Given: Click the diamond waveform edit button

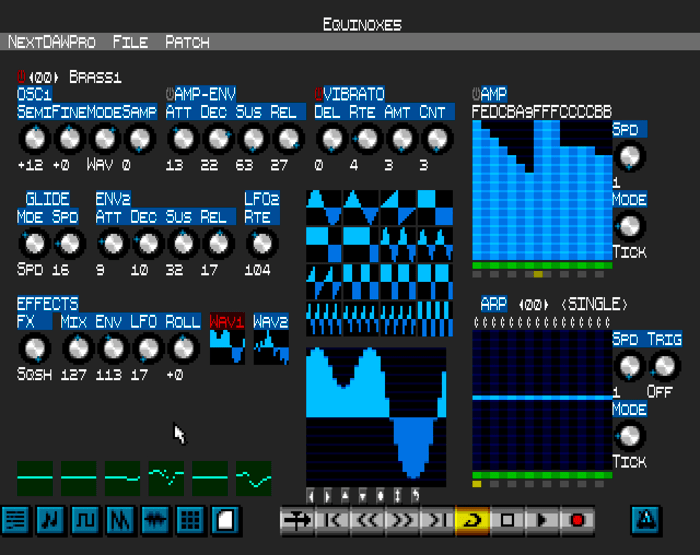Looking at the screenshot, I should (380, 496).
